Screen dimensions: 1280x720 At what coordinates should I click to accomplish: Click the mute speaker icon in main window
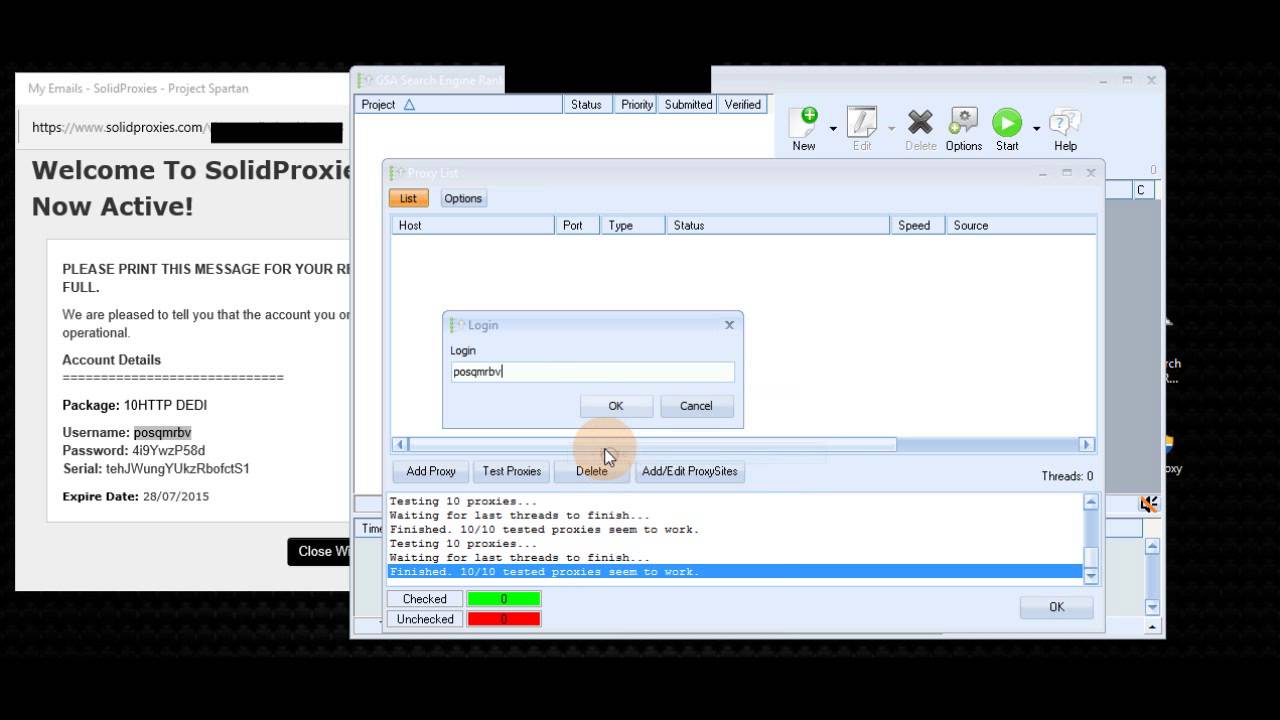[1149, 505]
